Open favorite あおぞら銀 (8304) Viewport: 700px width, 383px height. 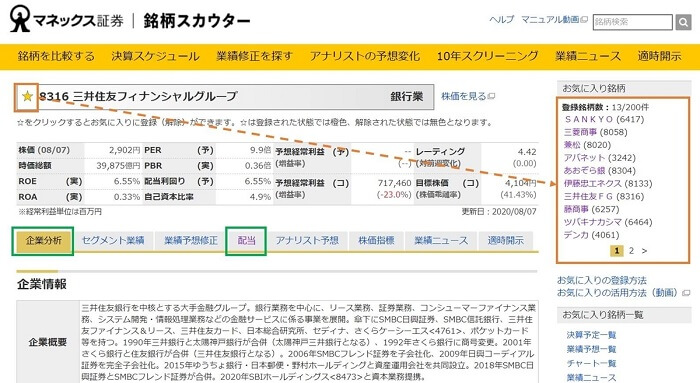[x=600, y=171]
